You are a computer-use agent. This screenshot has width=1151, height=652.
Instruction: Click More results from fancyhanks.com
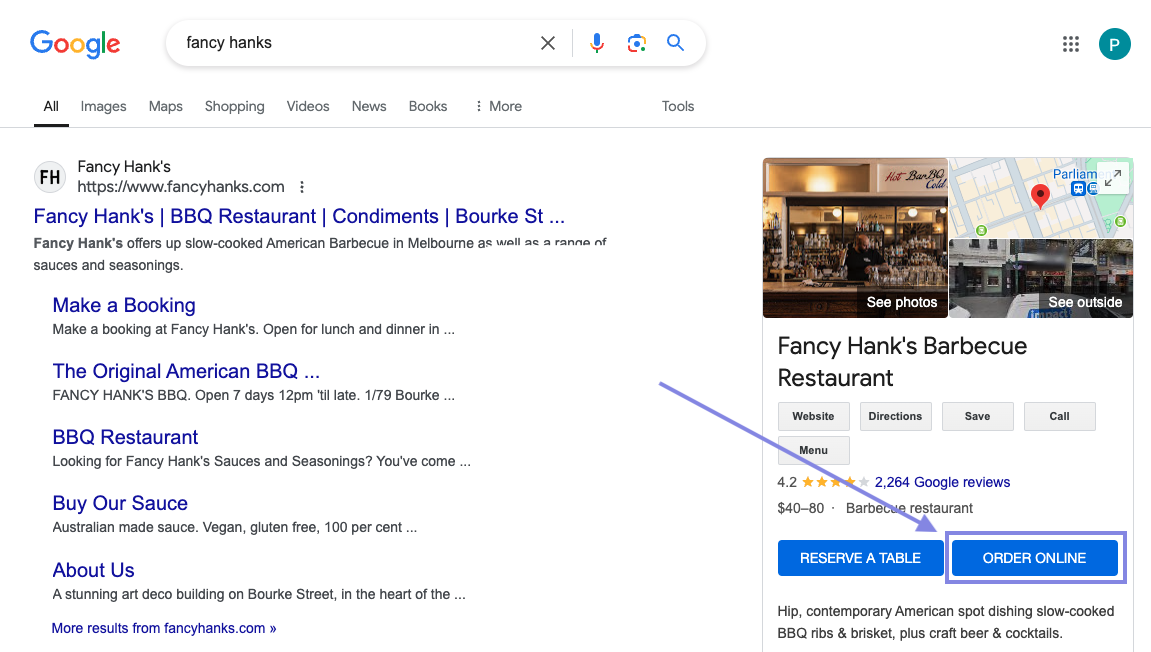(164, 629)
